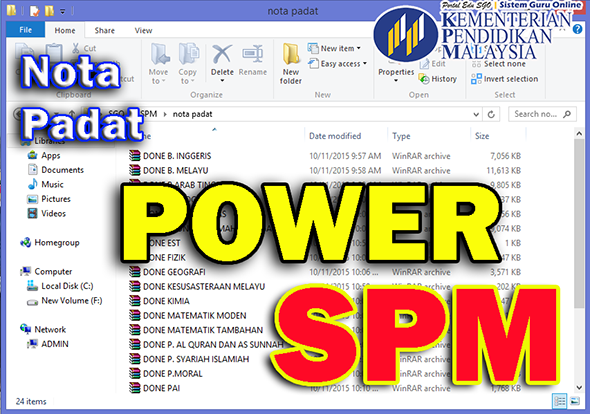
Task: Click the Properties button
Action: (x=396, y=72)
